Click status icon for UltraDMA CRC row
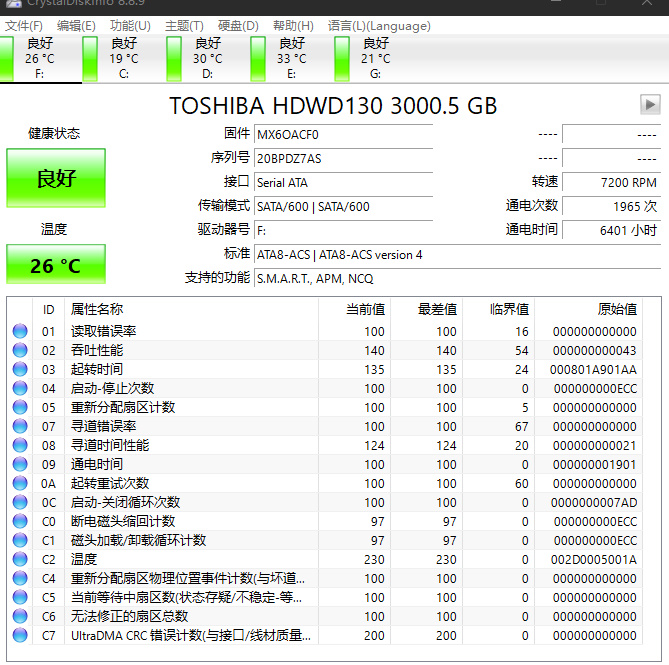Viewport: 669px width, 665px height. [x=20, y=635]
